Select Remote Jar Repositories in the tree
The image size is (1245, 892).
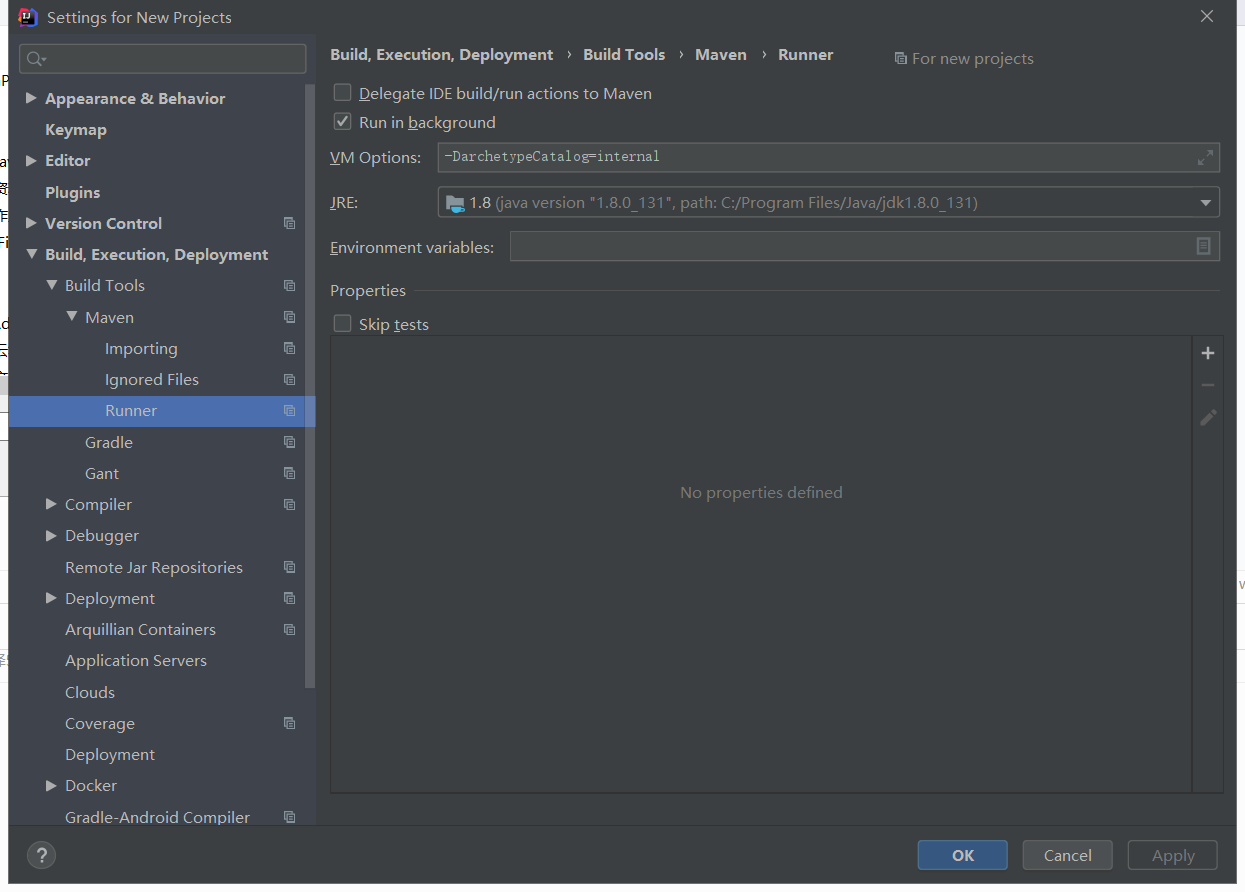(154, 567)
